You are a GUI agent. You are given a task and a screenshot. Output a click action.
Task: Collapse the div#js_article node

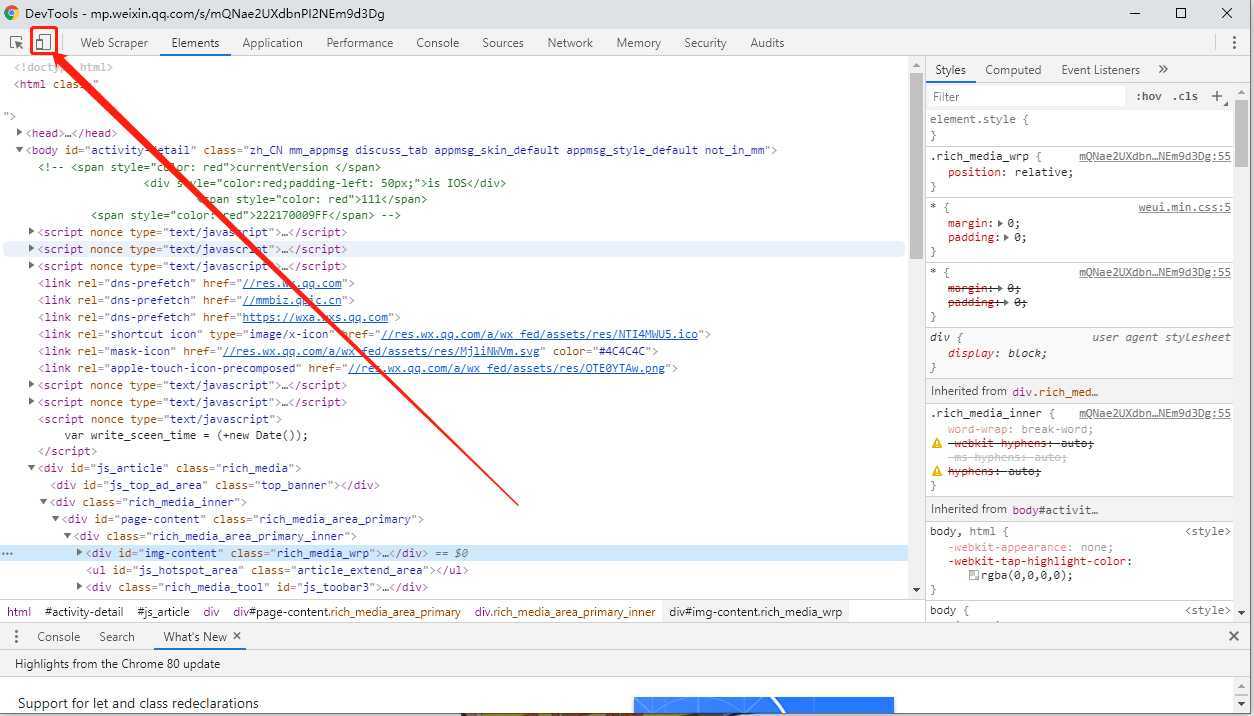(32, 468)
